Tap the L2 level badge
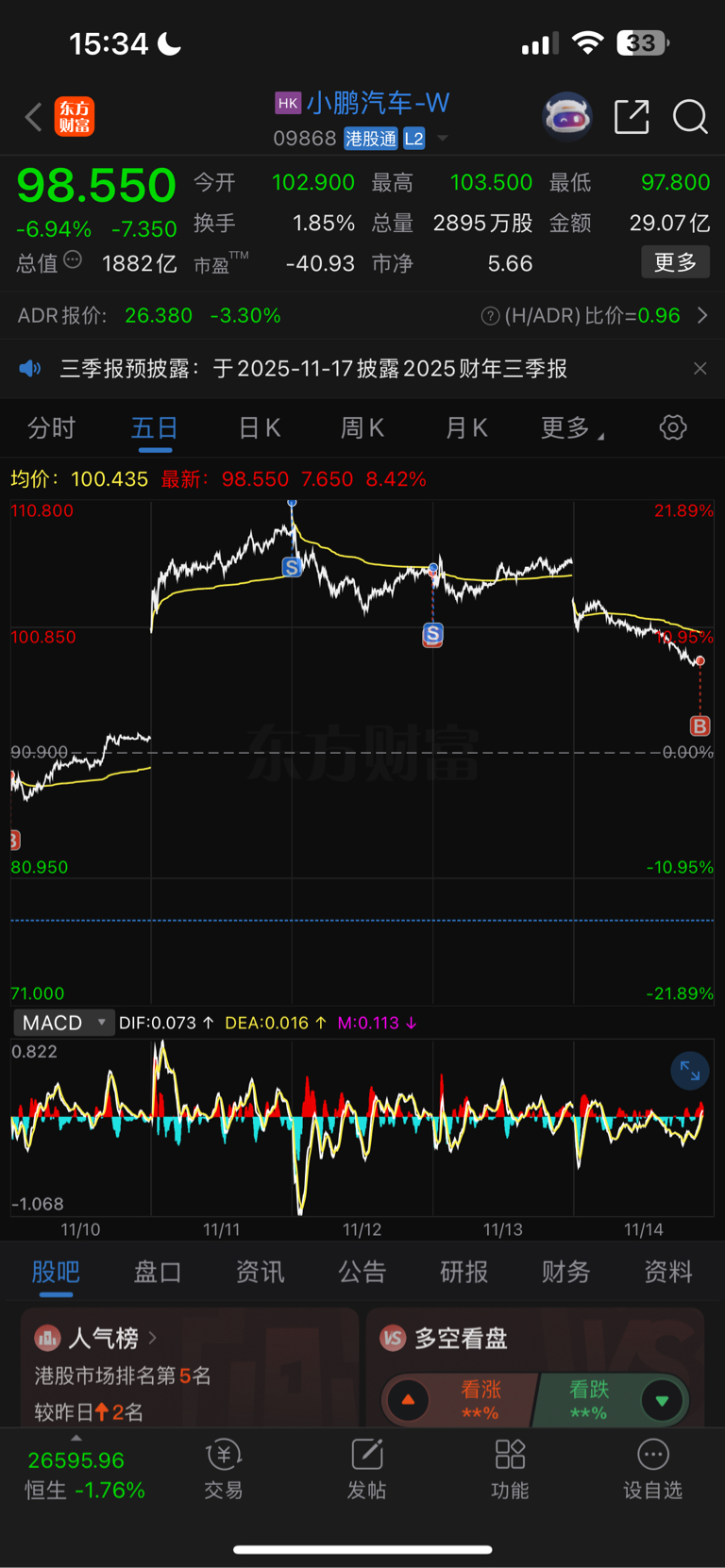The image size is (725, 1568). point(414,139)
